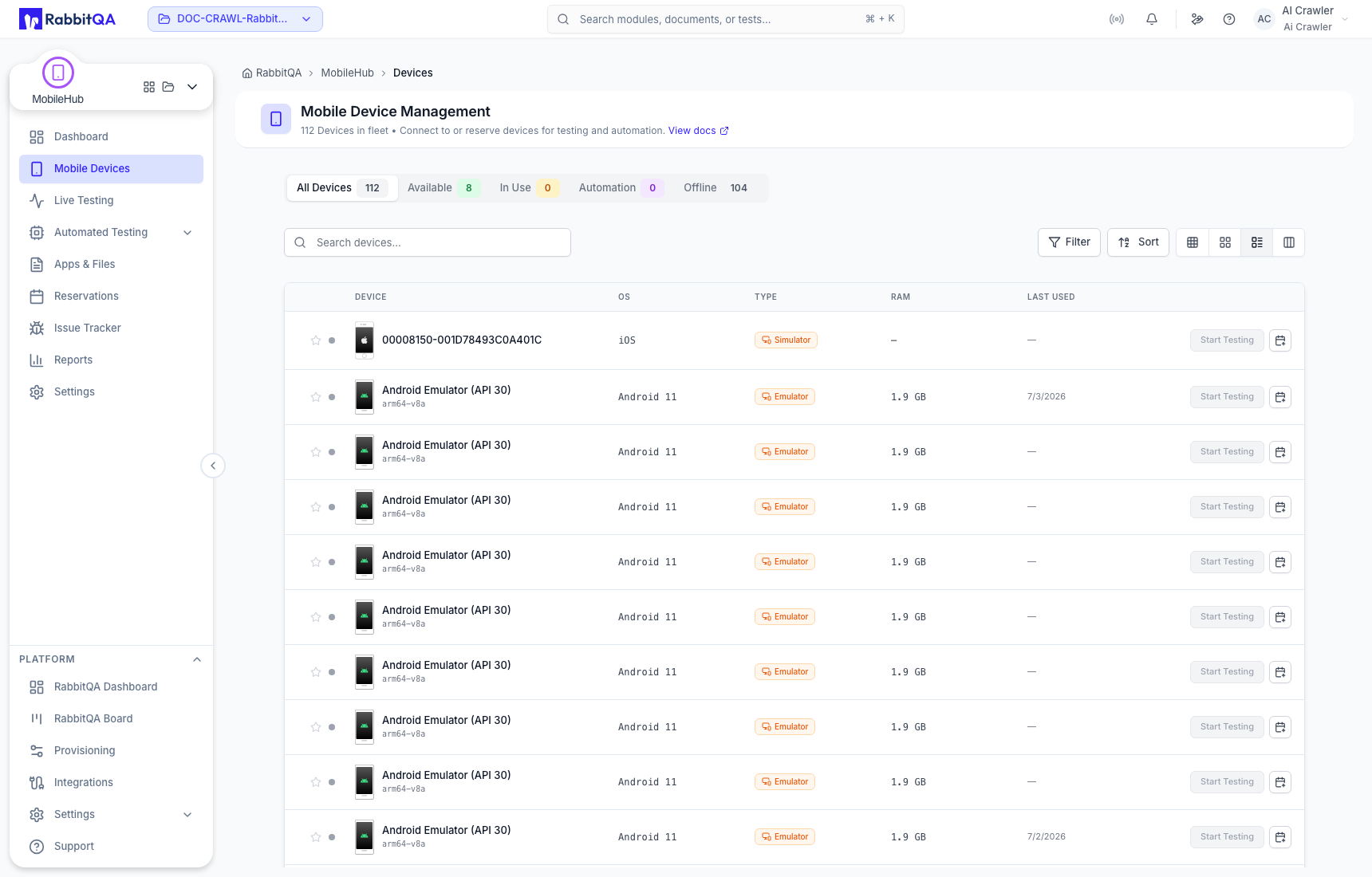Click the Devices breadcrumb item
This screenshot has height=877, width=1372.
pyautogui.click(x=412, y=73)
